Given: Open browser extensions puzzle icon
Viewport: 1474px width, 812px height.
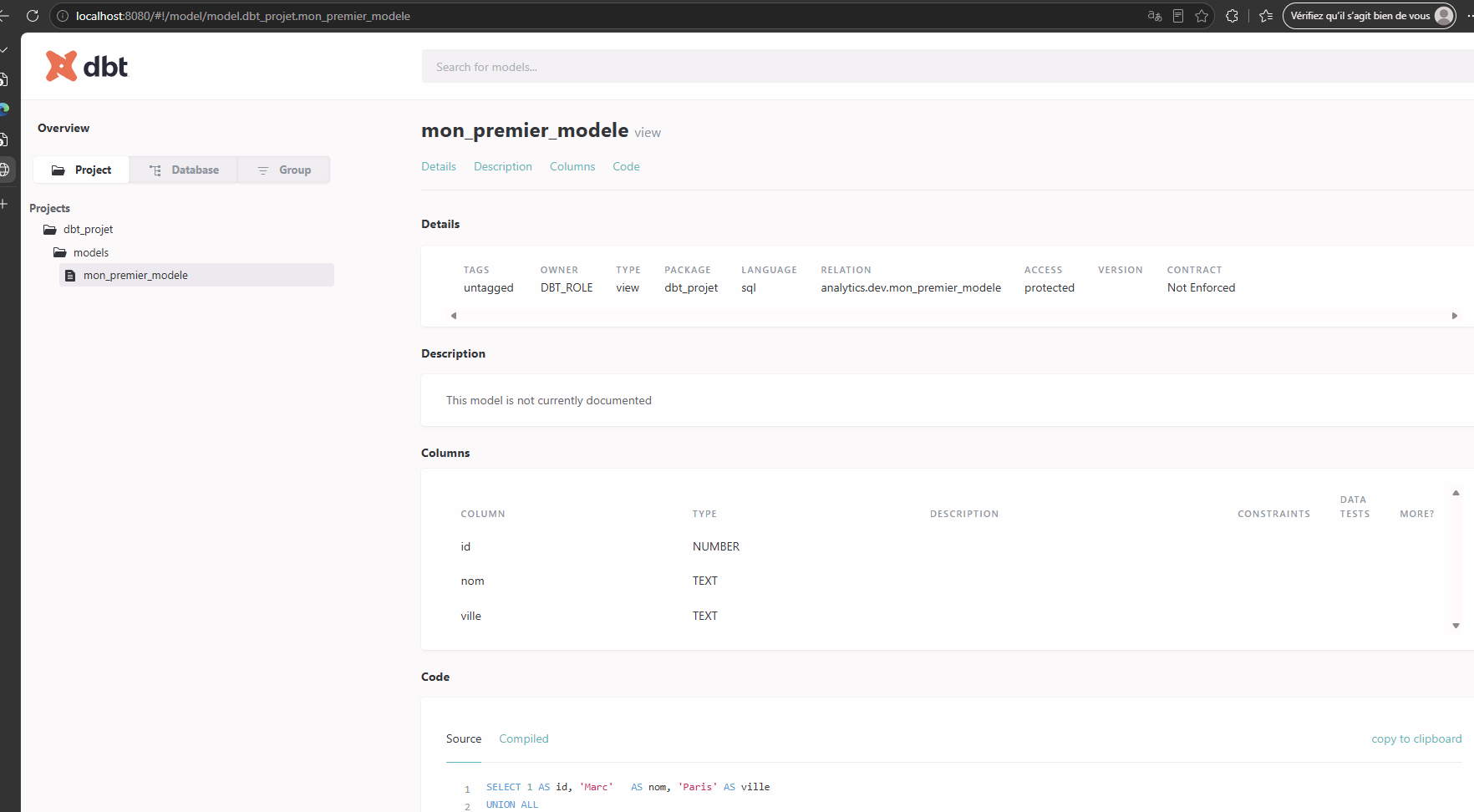Looking at the screenshot, I should click(1232, 16).
